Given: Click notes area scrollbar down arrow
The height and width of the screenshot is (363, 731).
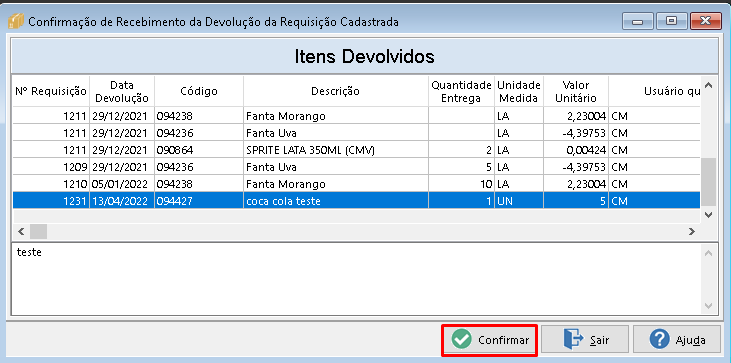Looking at the screenshot, I should 708,306.
